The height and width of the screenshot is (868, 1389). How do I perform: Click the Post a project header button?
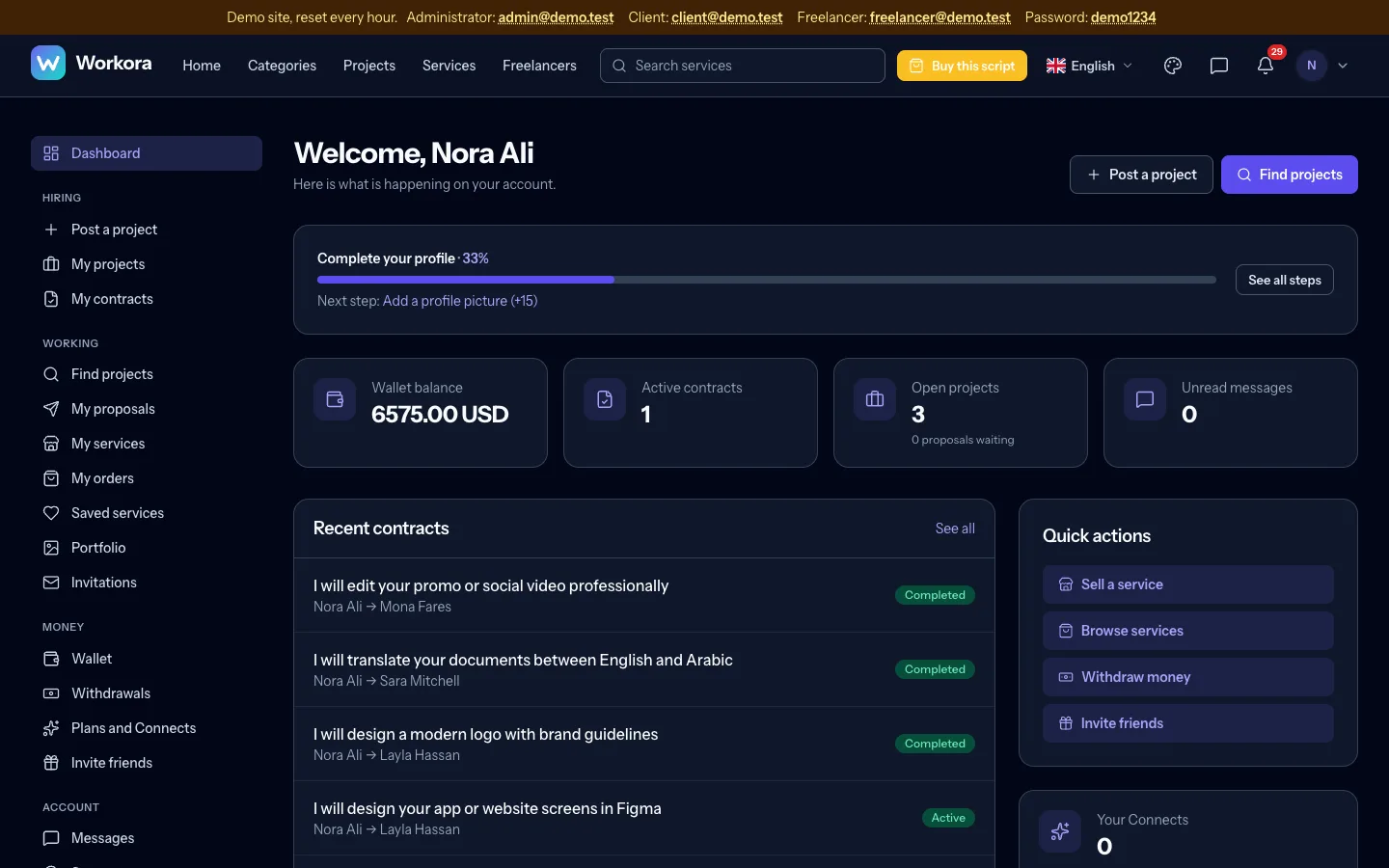coord(1141,175)
